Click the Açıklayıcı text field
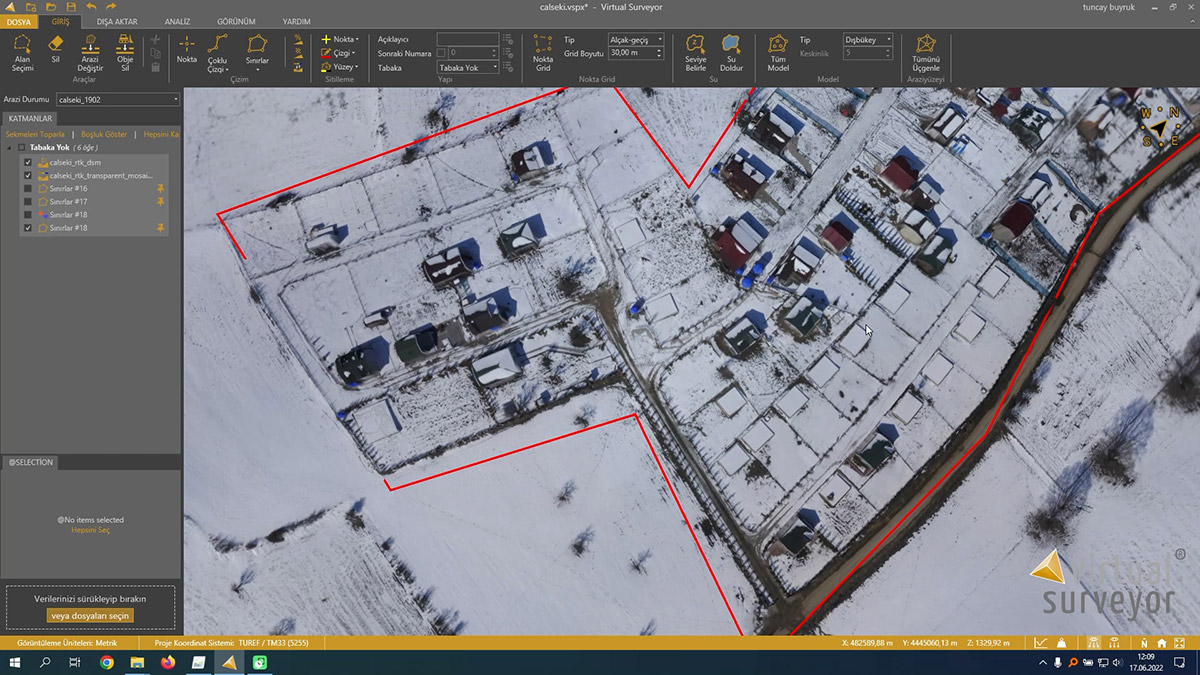 point(467,39)
